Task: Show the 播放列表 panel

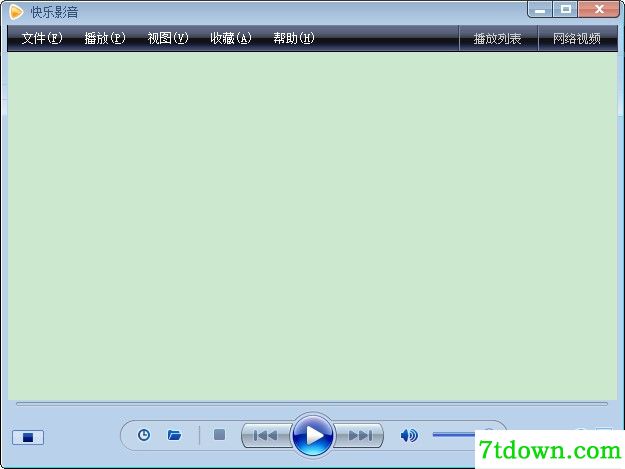Action: coord(497,39)
